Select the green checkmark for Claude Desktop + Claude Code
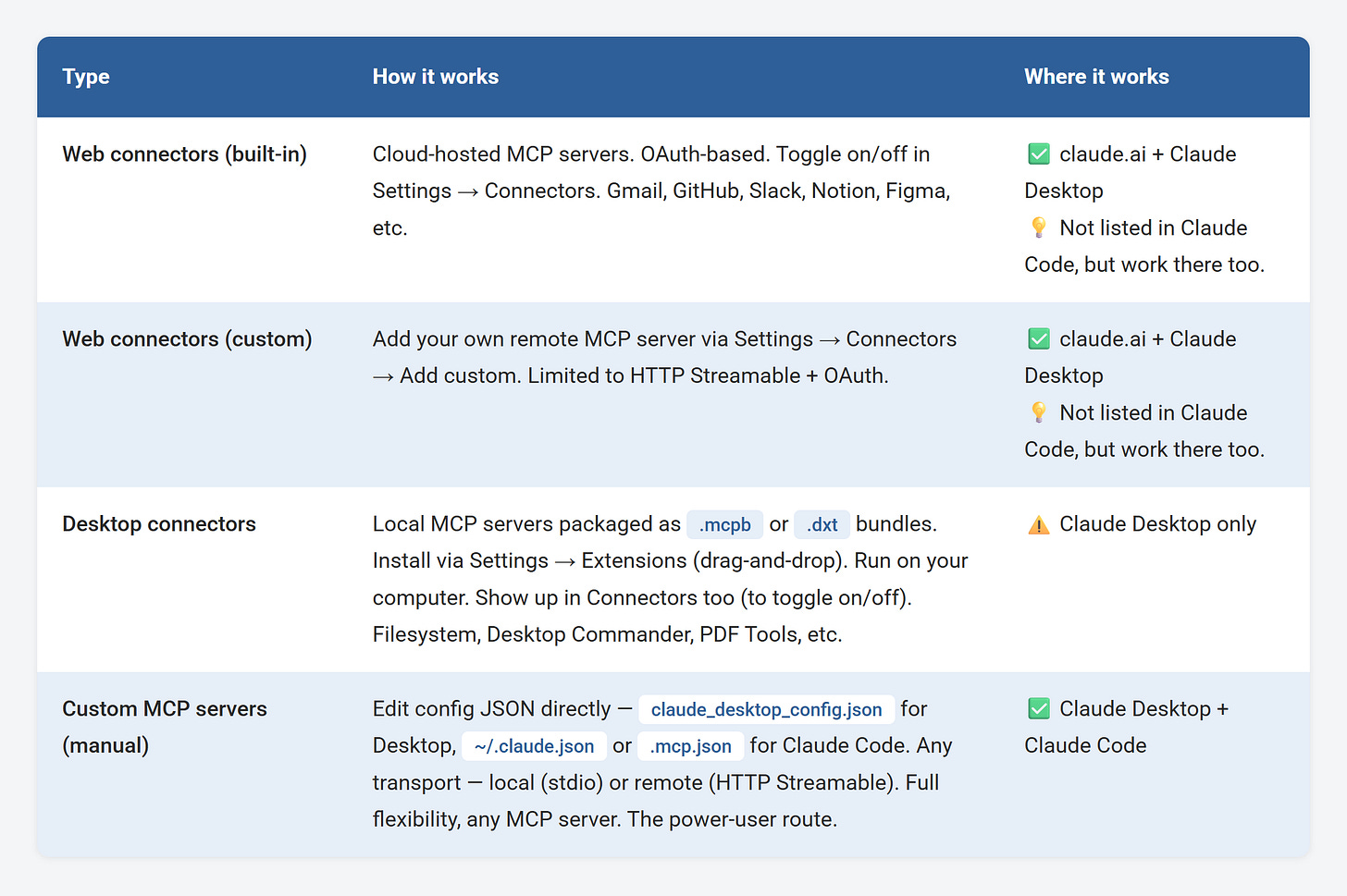This screenshot has width=1347, height=896. [1038, 708]
